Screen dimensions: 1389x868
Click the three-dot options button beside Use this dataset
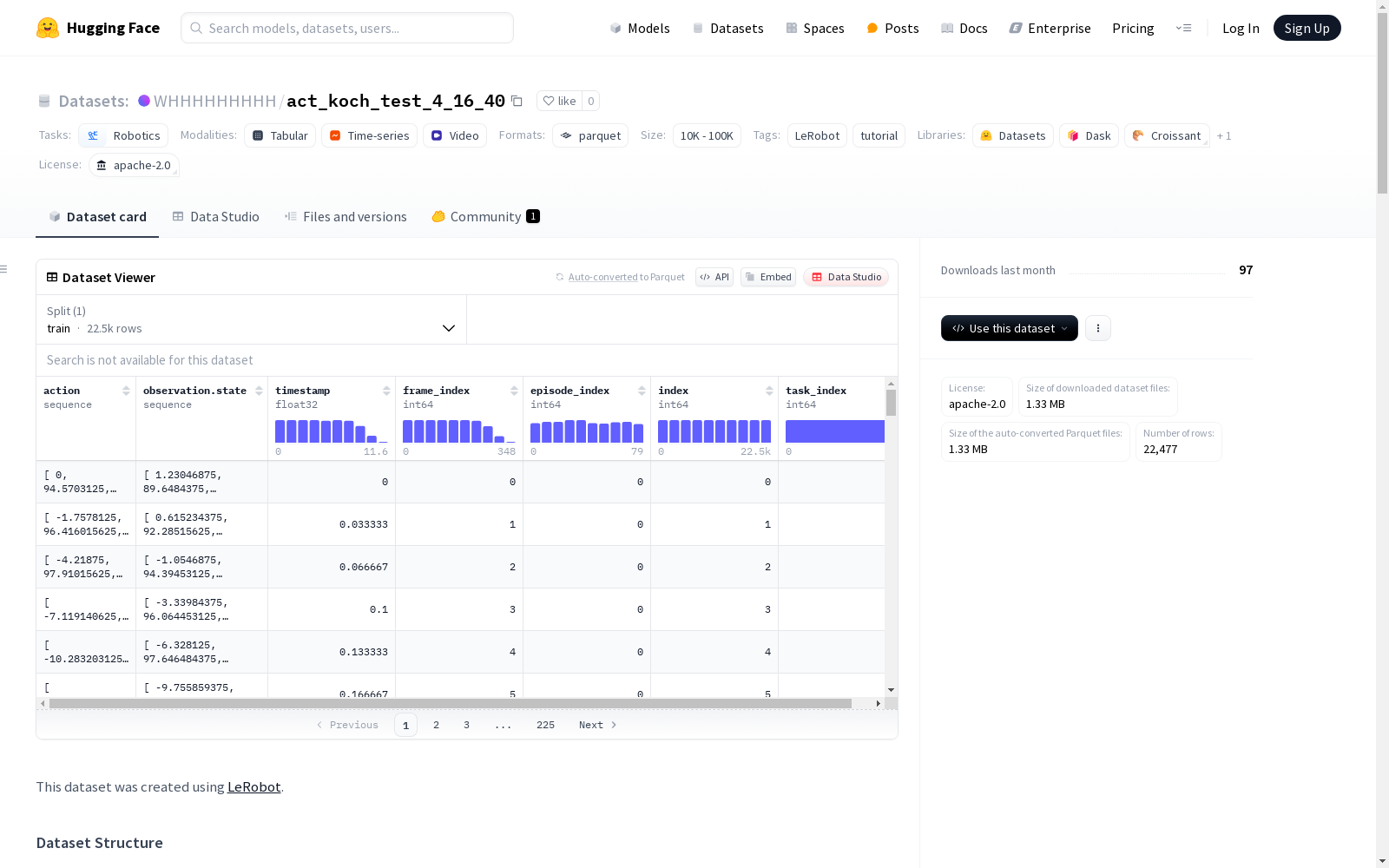click(x=1098, y=328)
